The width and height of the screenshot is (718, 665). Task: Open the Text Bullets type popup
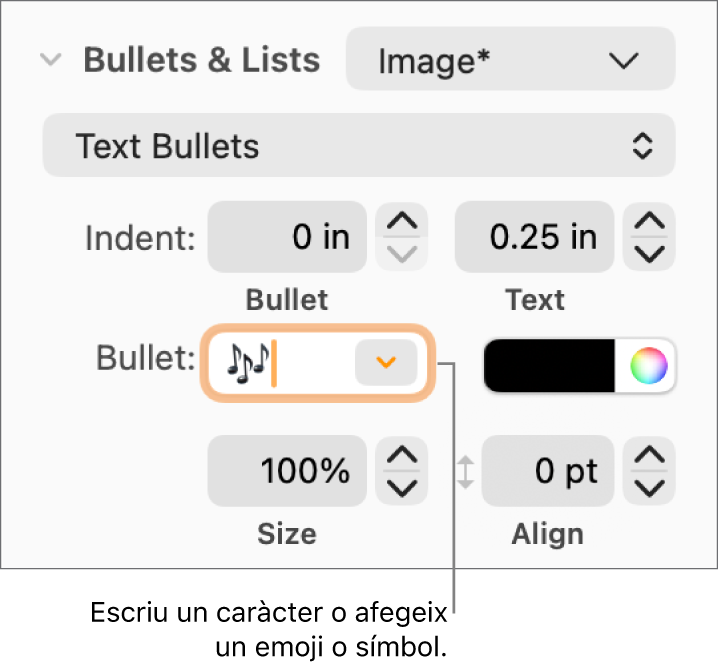tap(358, 147)
